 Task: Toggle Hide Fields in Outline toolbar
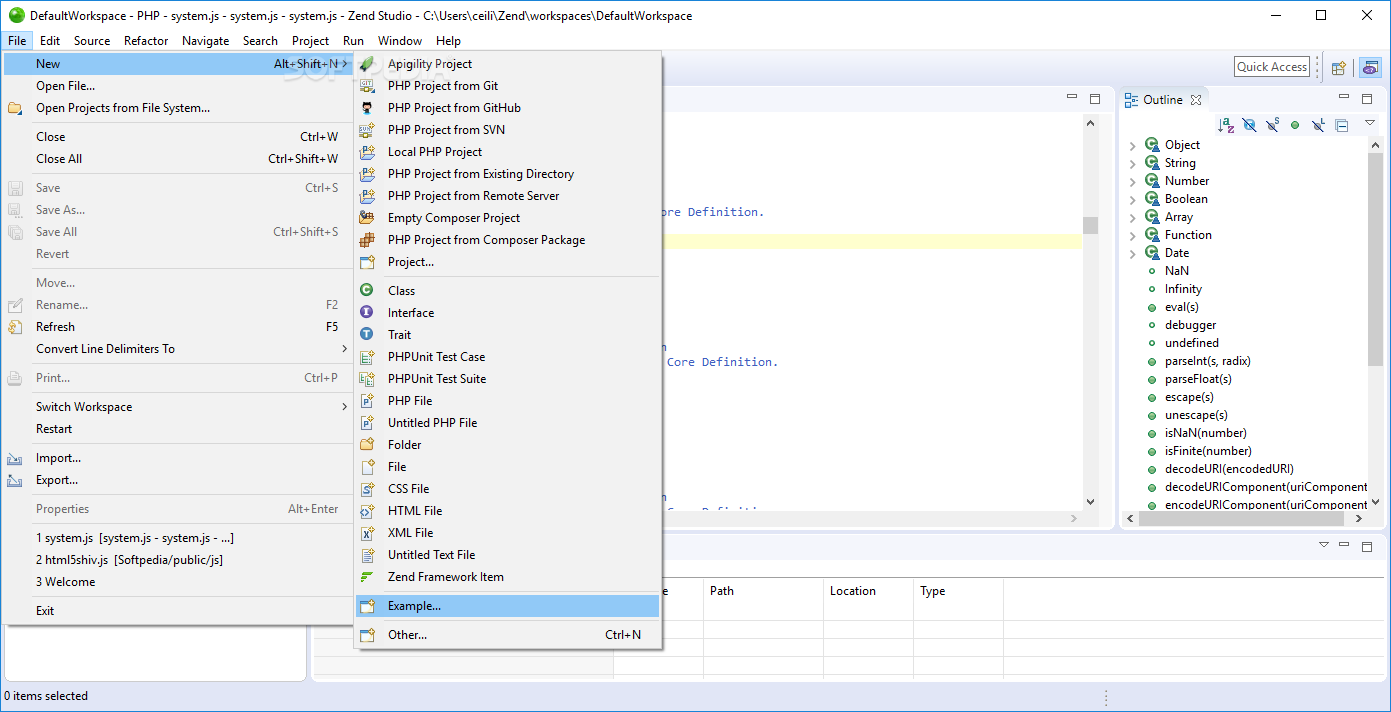tap(1249, 126)
